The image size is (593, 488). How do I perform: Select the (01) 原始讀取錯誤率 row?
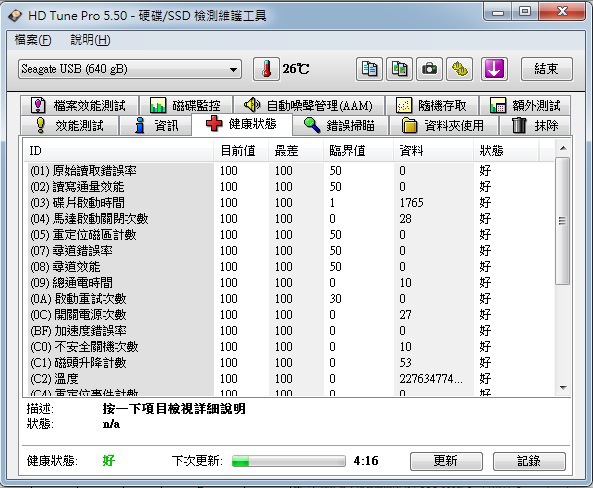[x=289, y=171]
